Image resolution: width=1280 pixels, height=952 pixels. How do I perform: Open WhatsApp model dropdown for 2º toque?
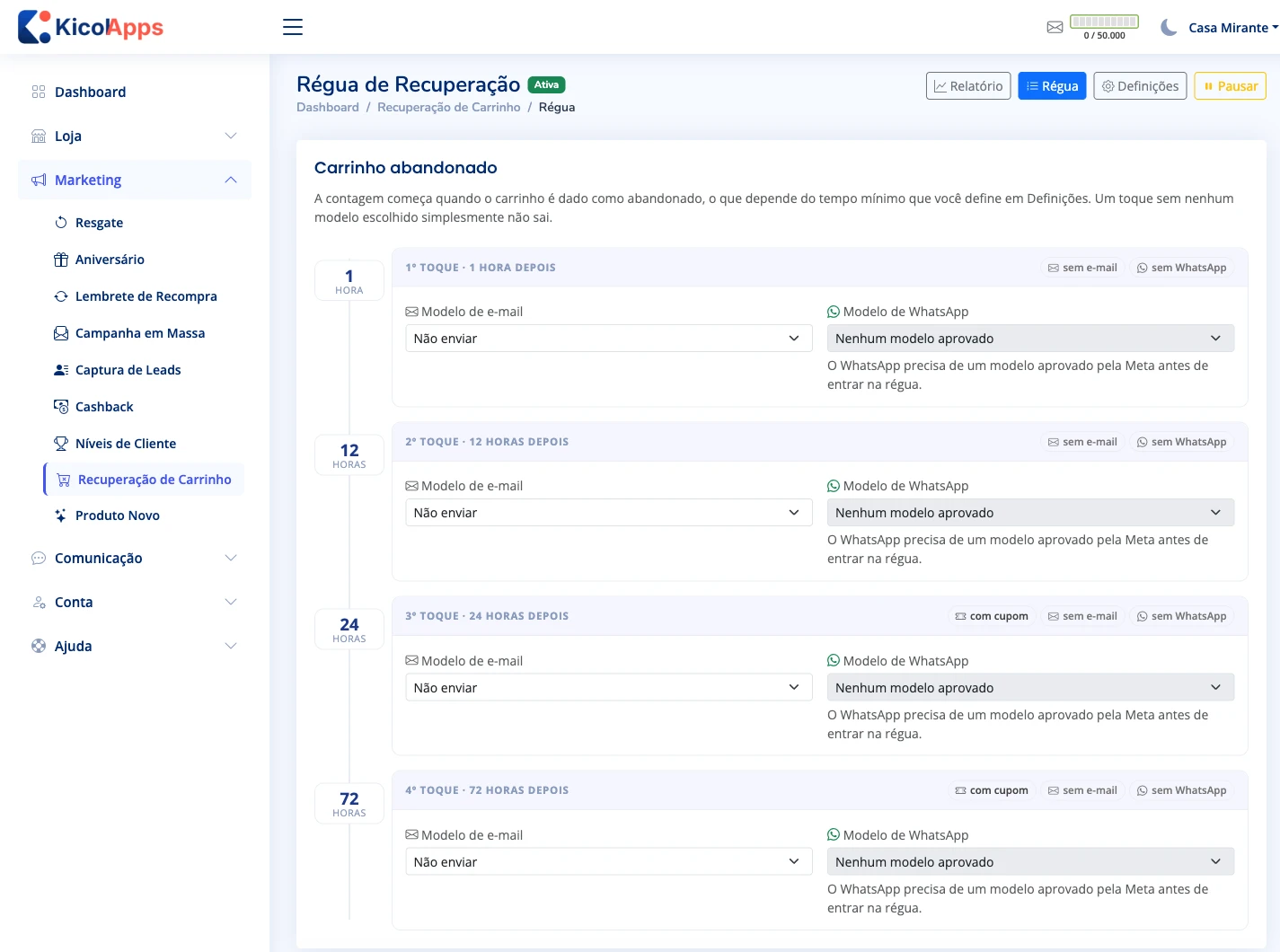pyautogui.click(x=1030, y=513)
